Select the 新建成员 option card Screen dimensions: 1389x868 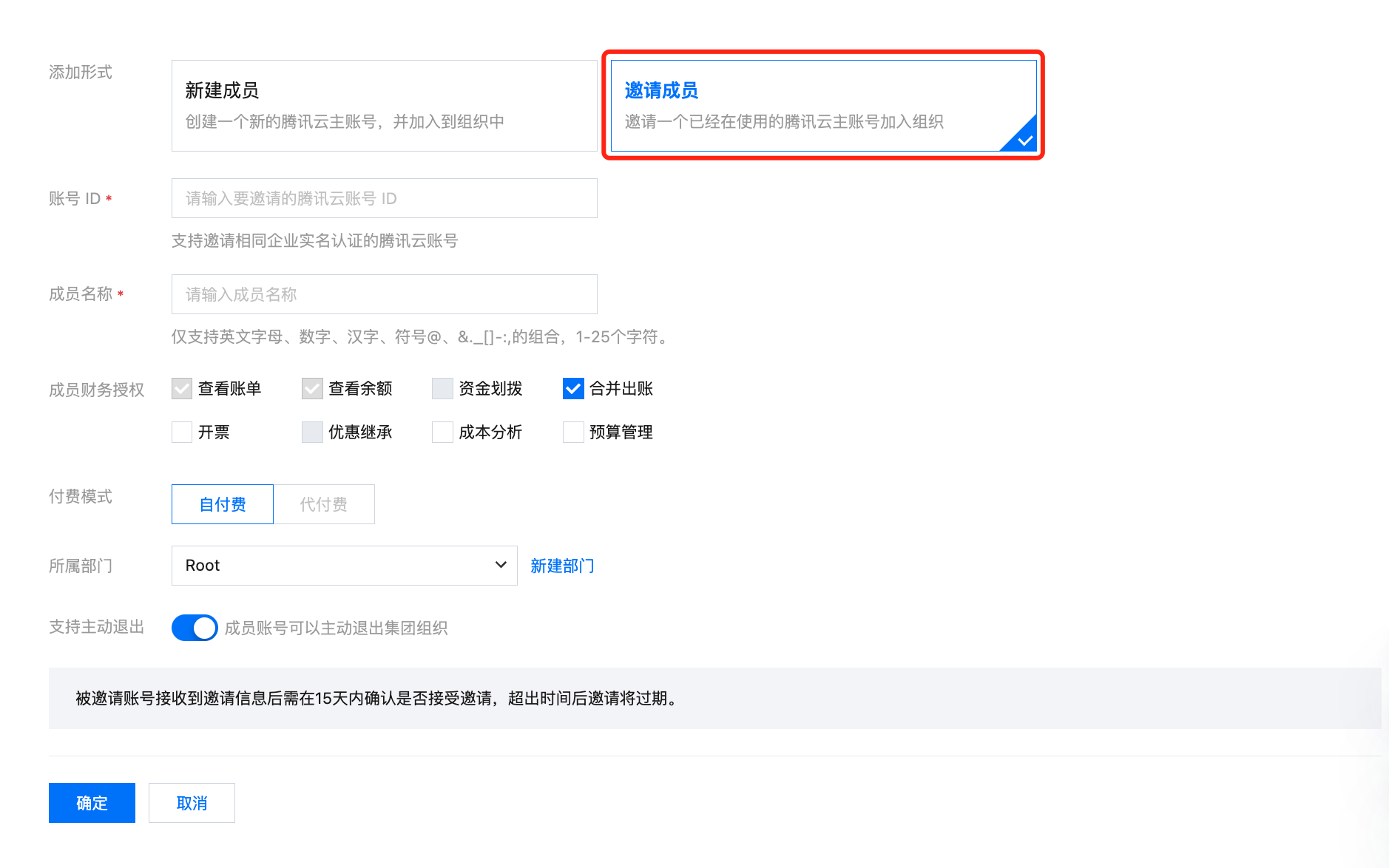point(384,106)
